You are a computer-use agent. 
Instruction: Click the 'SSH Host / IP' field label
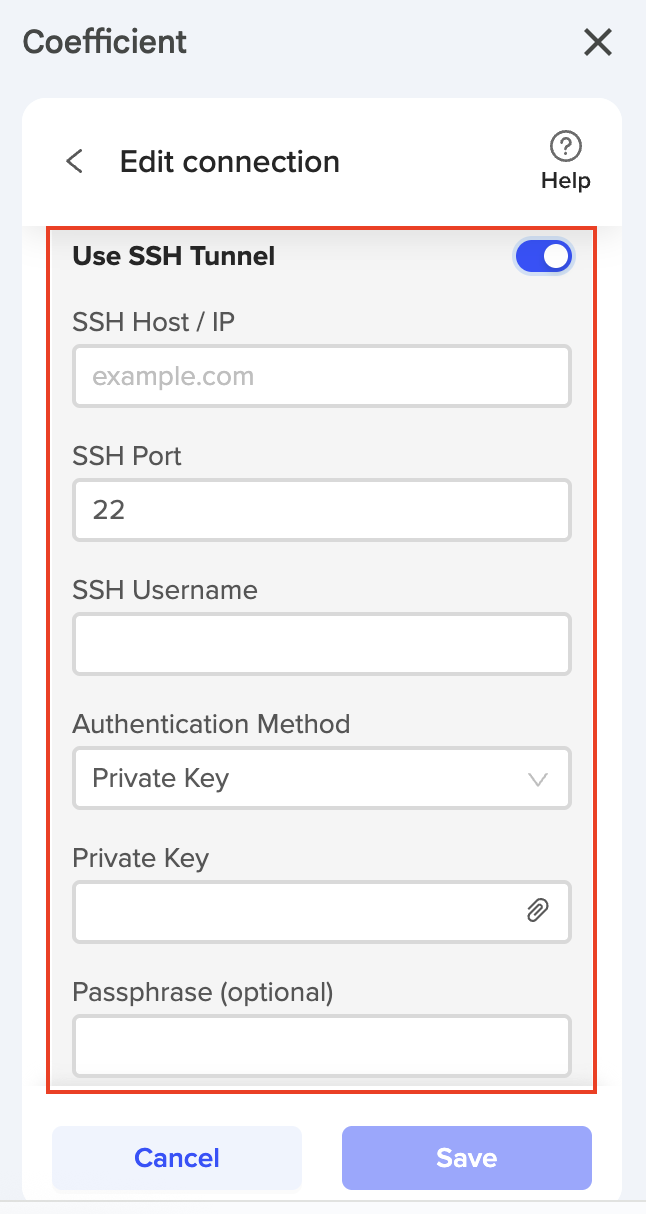coord(154,322)
